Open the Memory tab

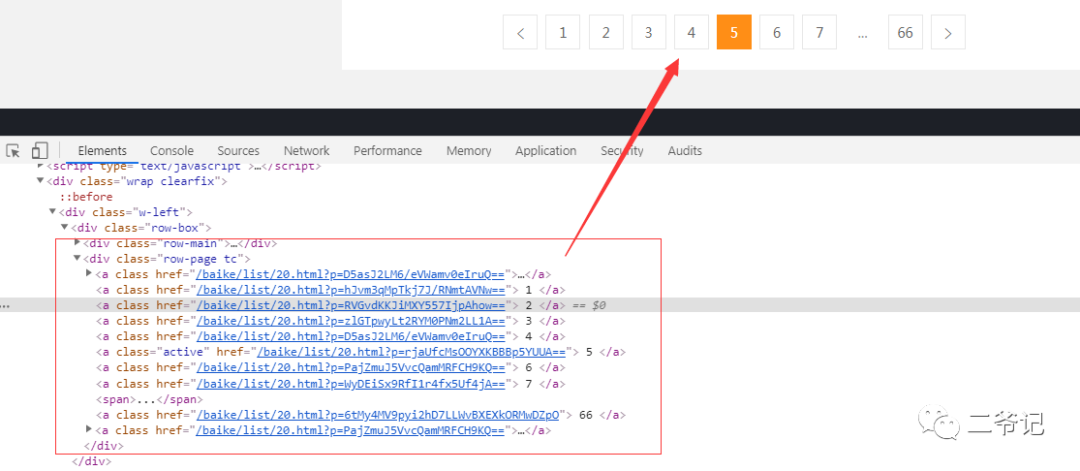point(468,151)
